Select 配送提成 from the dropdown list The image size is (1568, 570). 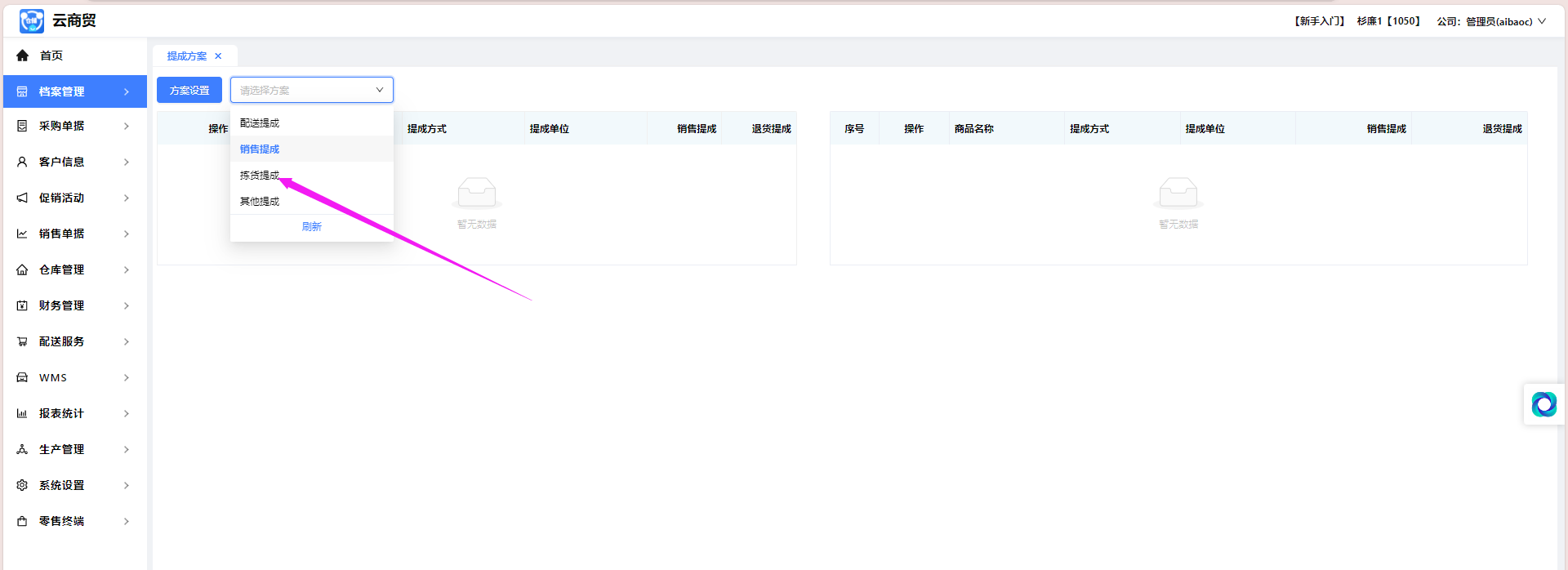point(312,123)
